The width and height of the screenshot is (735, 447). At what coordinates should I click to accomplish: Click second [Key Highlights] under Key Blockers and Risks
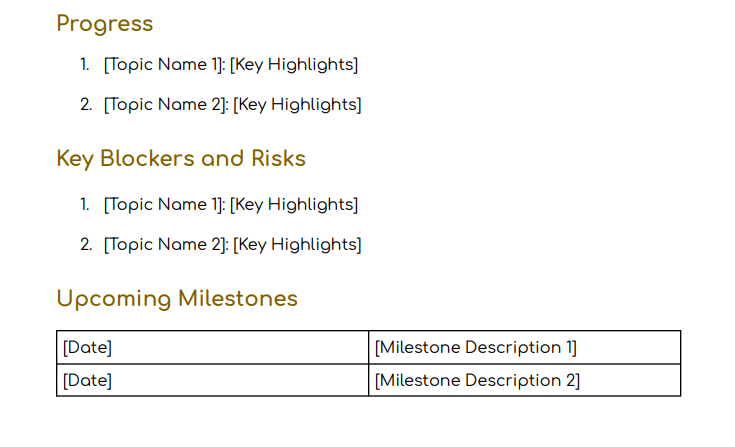tap(297, 245)
